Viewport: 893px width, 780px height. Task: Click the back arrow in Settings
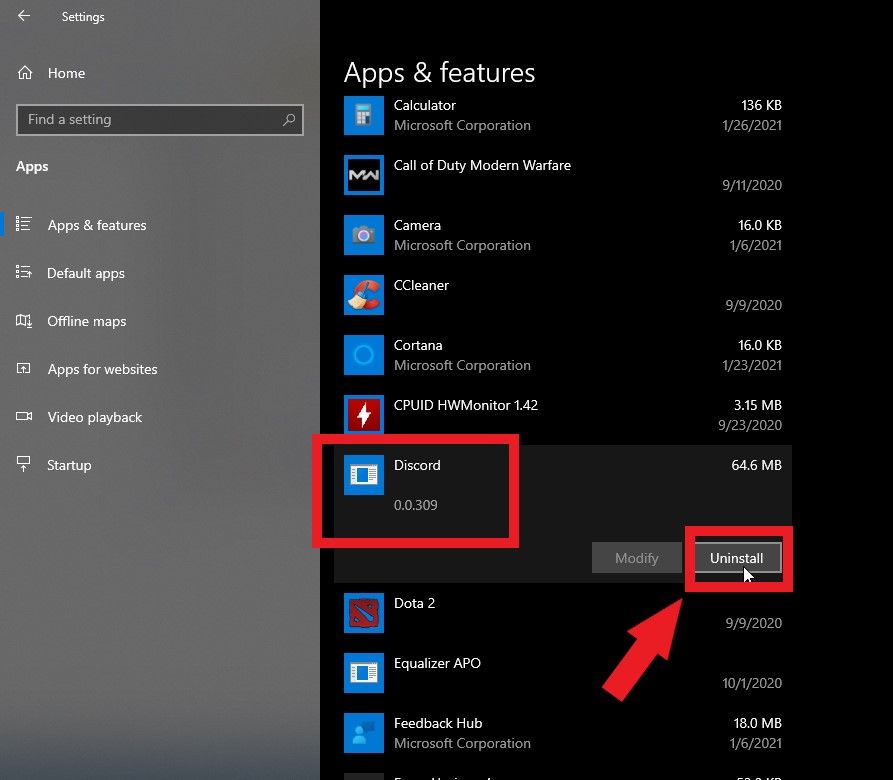click(x=24, y=16)
